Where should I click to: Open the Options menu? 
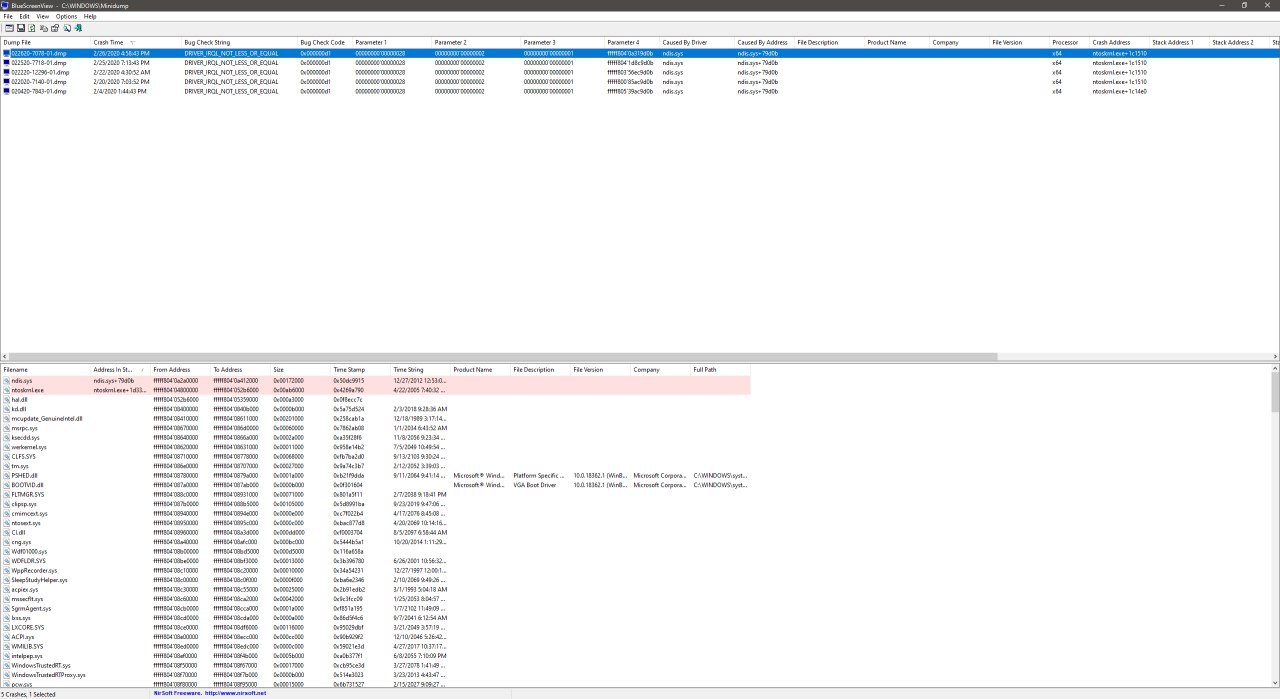tap(66, 16)
